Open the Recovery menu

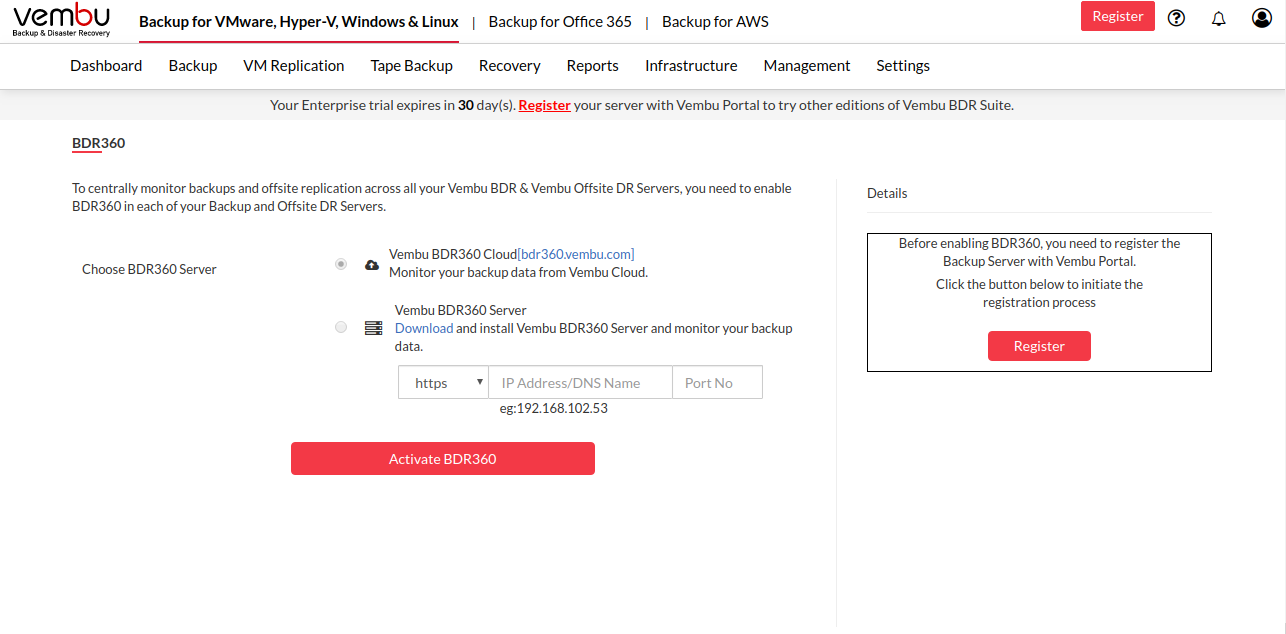click(510, 65)
